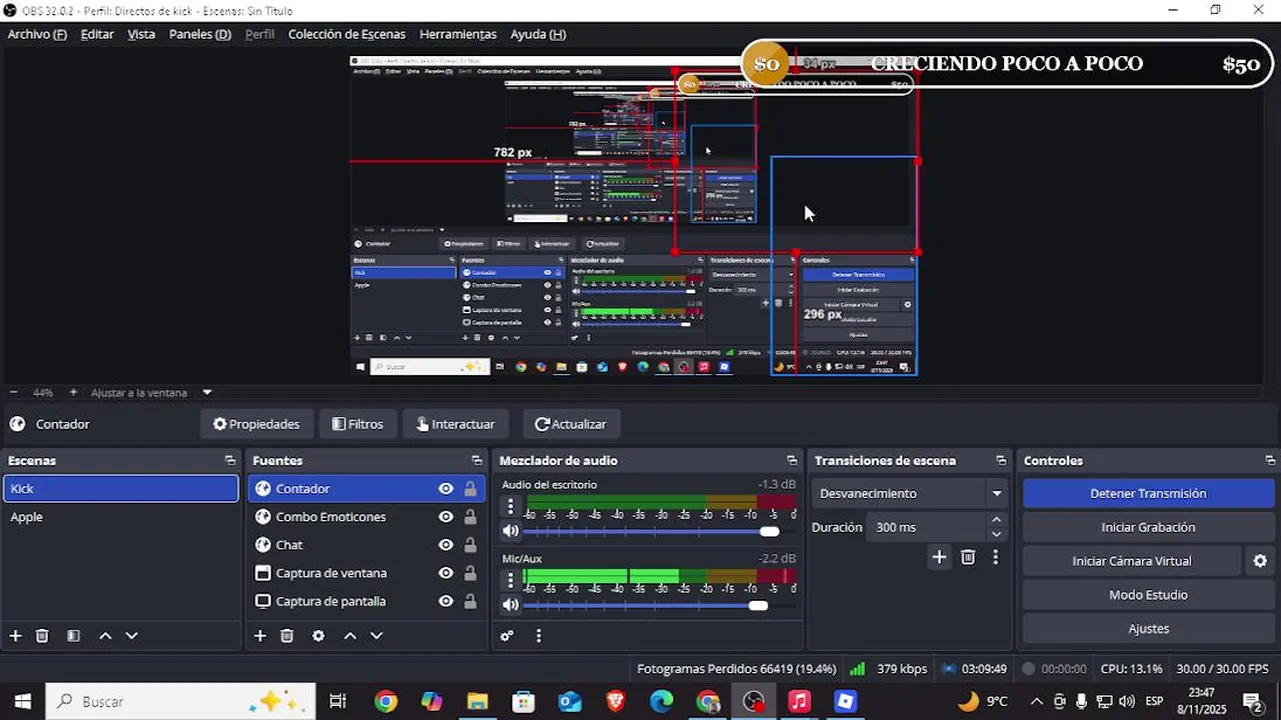This screenshot has height=720, width=1281.
Task: Zoom in the preview with plus
Action: pyautogui.click(x=73, y=393)
